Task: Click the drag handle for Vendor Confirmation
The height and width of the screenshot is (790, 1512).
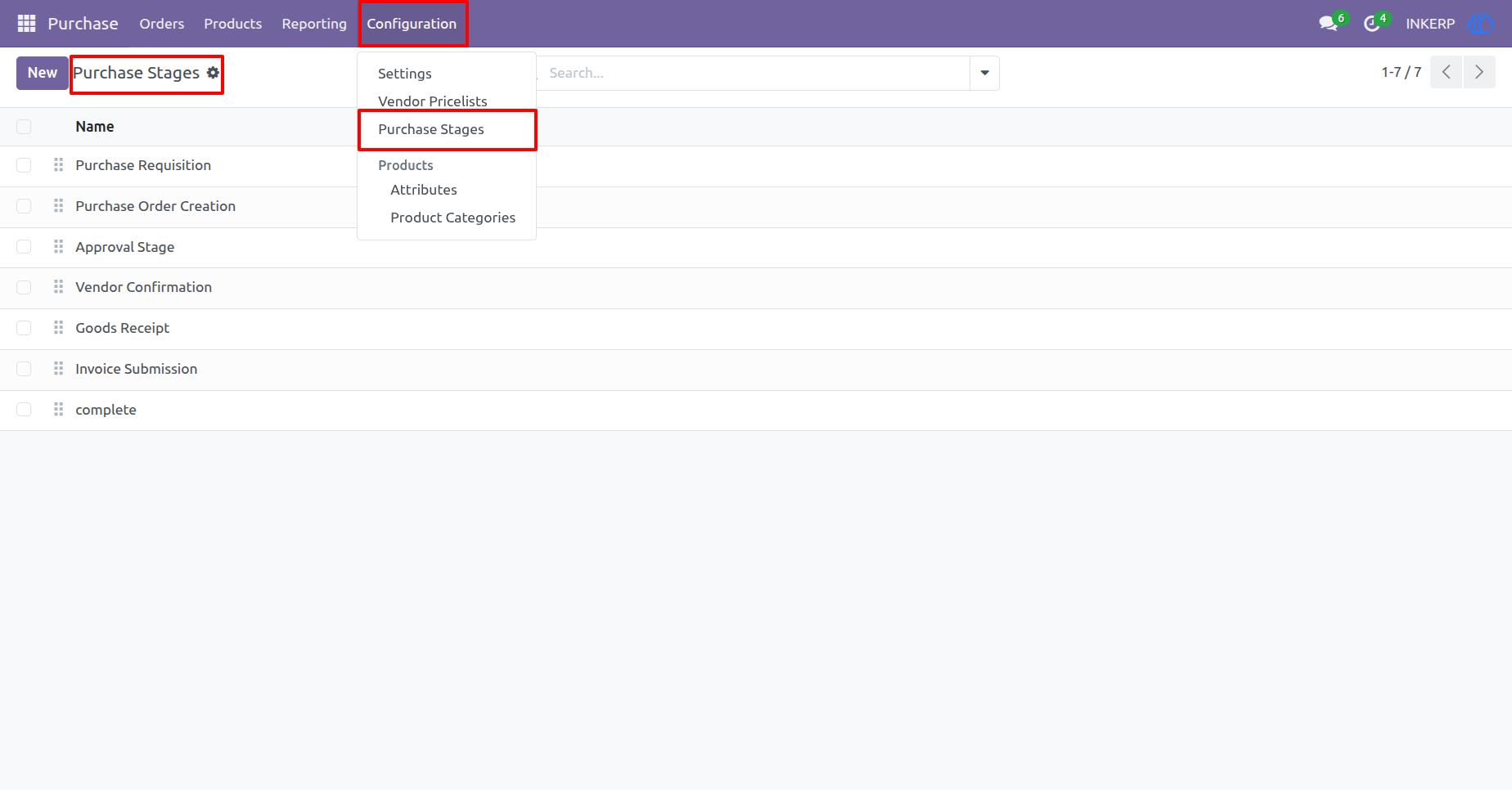Action: [x=58, y=287]
